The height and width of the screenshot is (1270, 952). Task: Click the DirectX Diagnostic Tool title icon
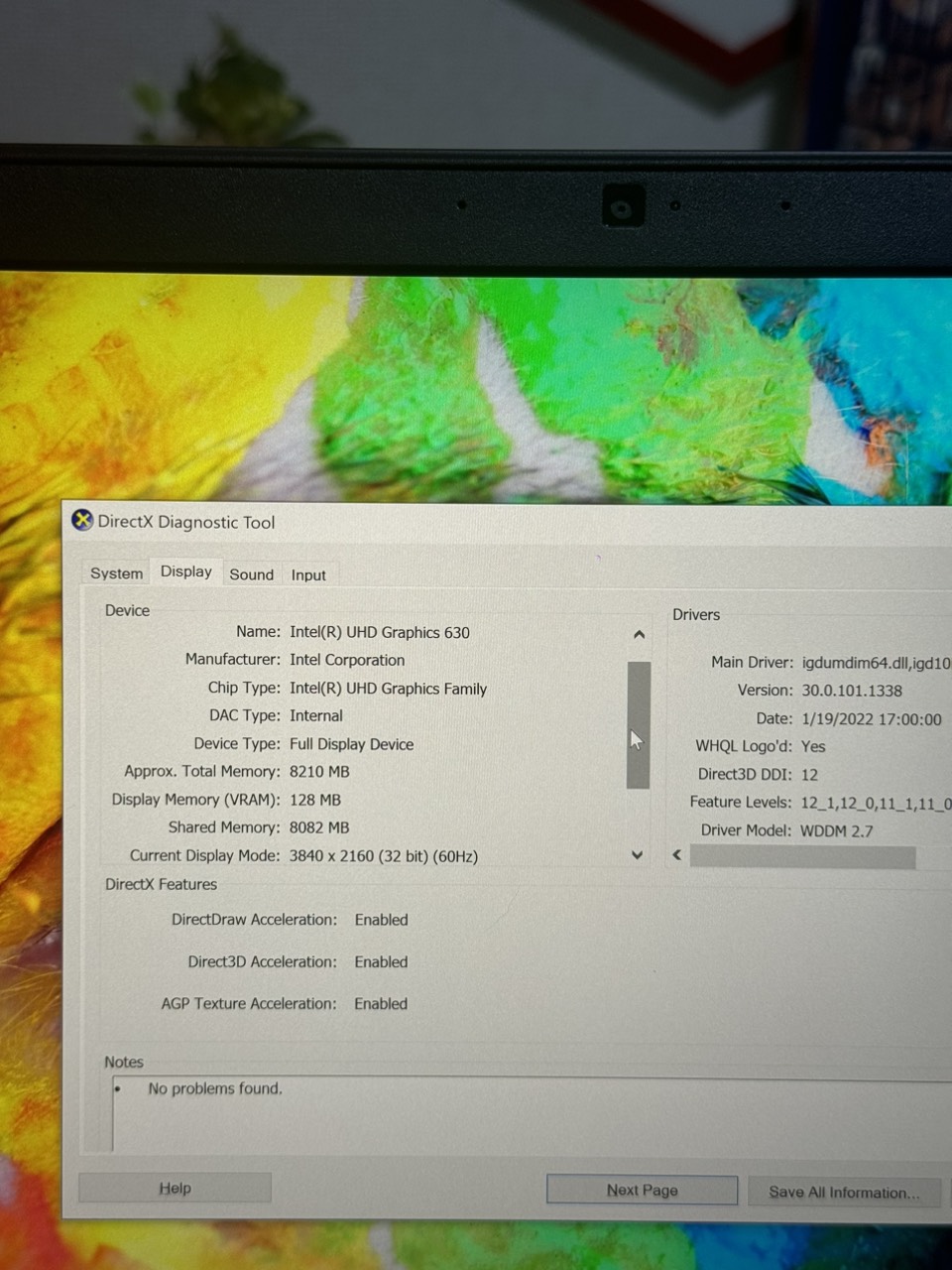point(82,521)
